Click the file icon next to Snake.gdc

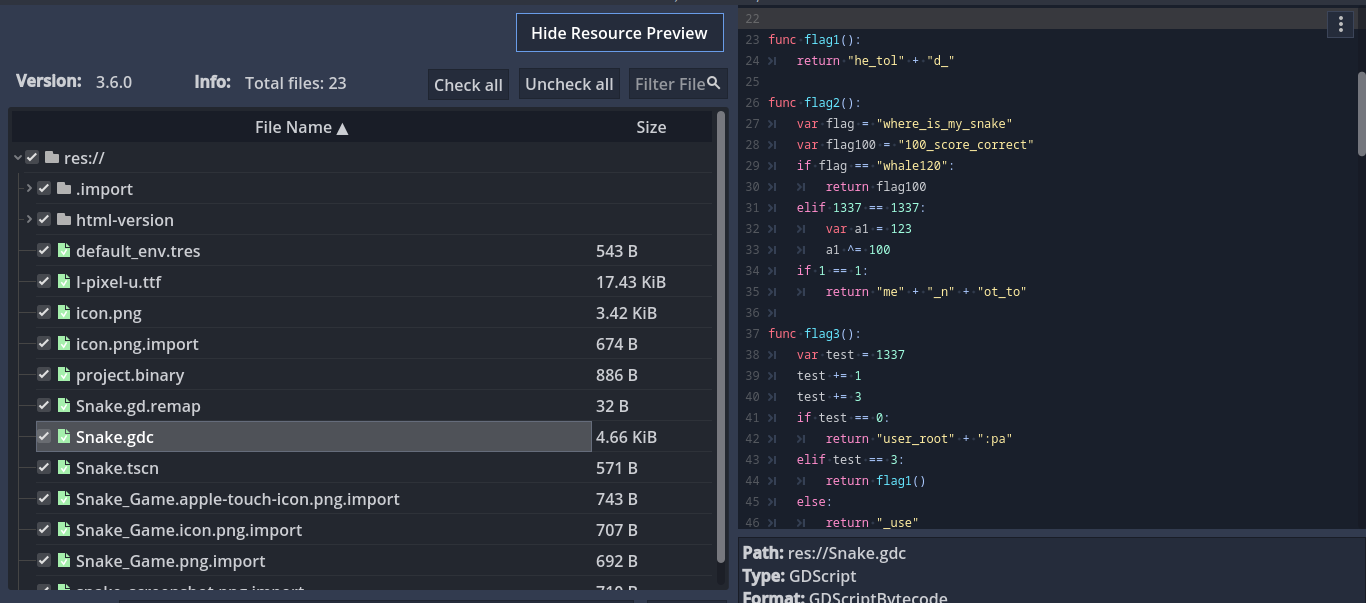64,437
